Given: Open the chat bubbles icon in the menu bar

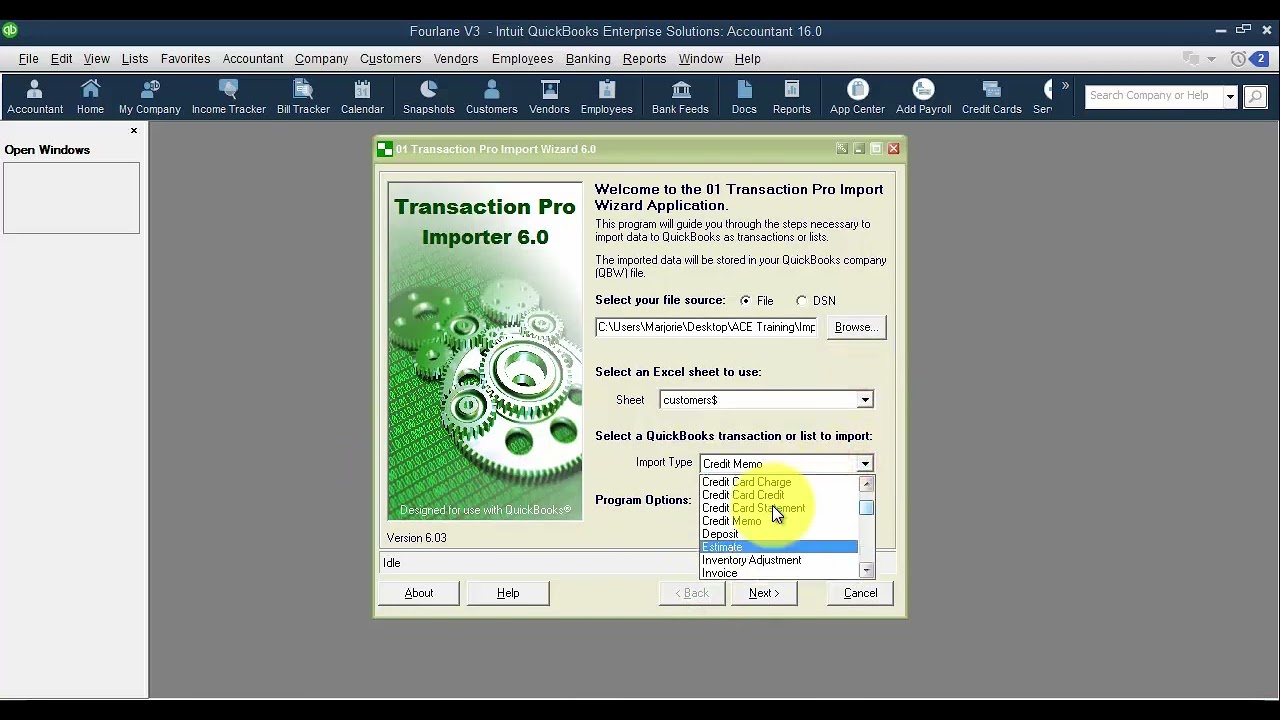Looking at the screenshot, I should tap(1191, 59).
